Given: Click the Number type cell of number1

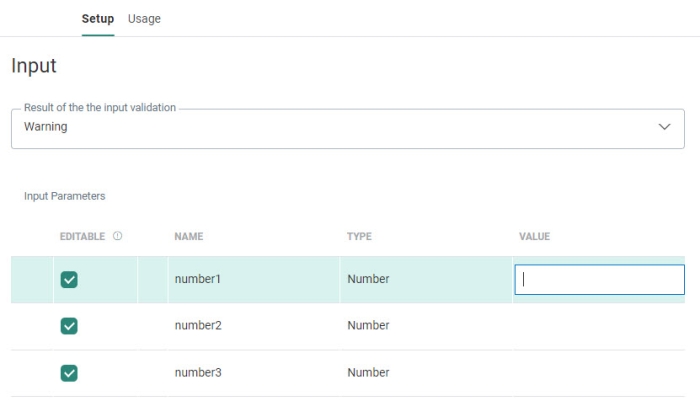Looking at the screenshot, I should (368, 279).
